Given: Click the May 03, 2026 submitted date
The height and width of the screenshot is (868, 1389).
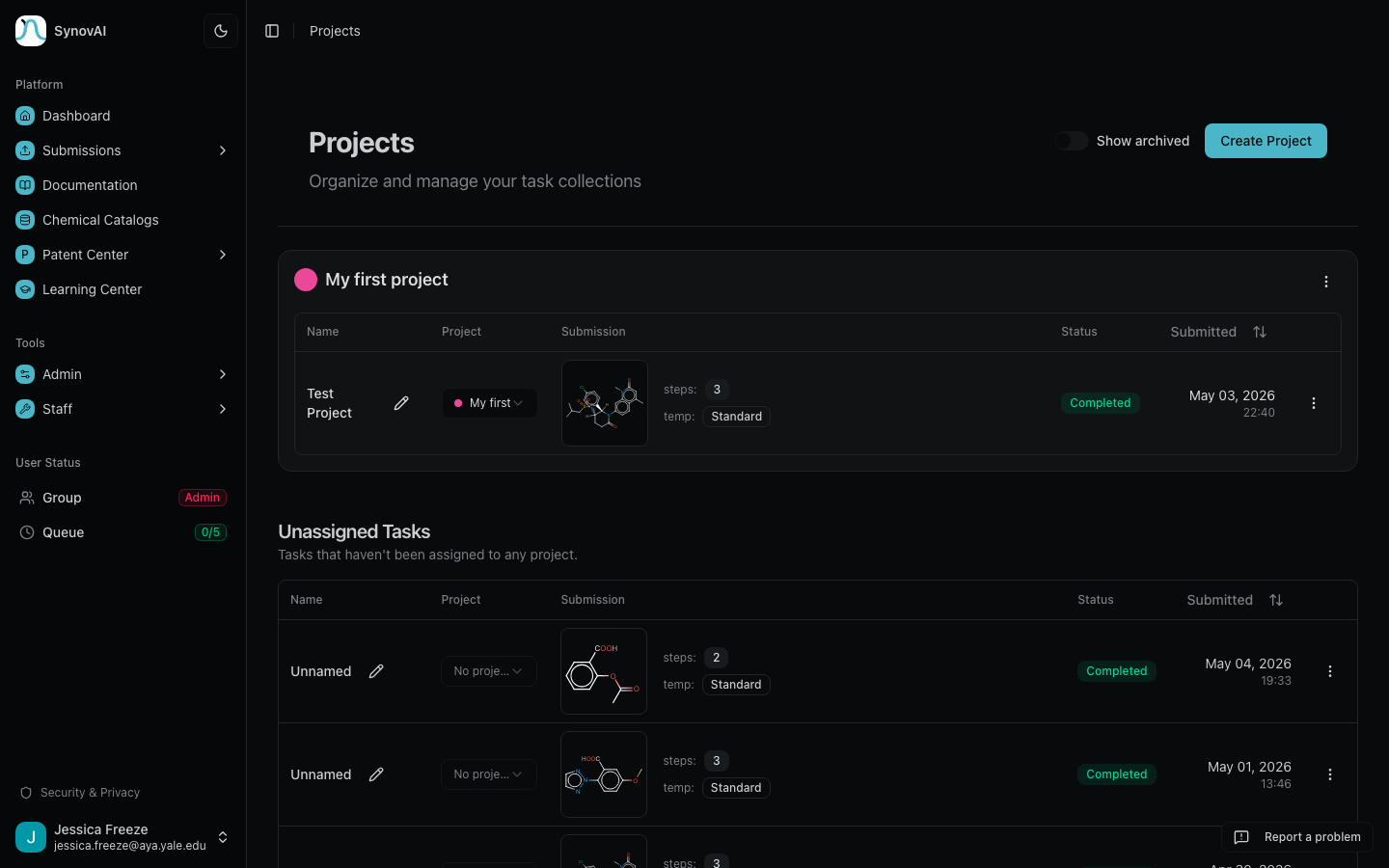Looking at the screenshot, I should (1232, 395).
